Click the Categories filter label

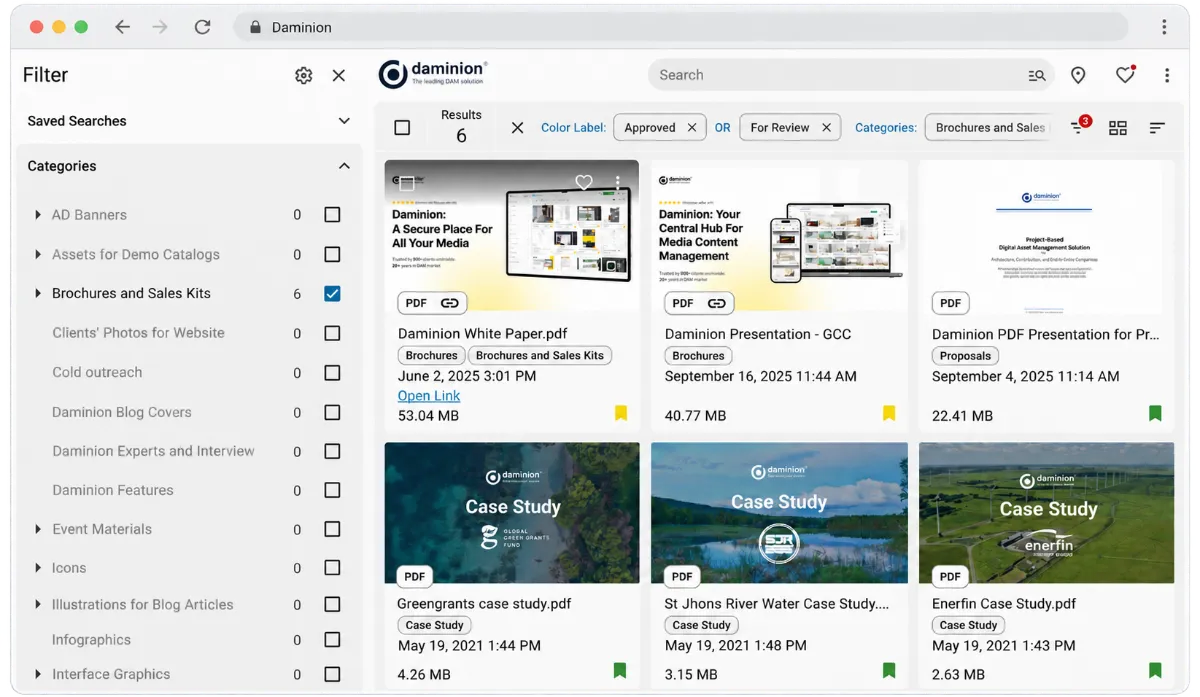[x=886, y=128]
